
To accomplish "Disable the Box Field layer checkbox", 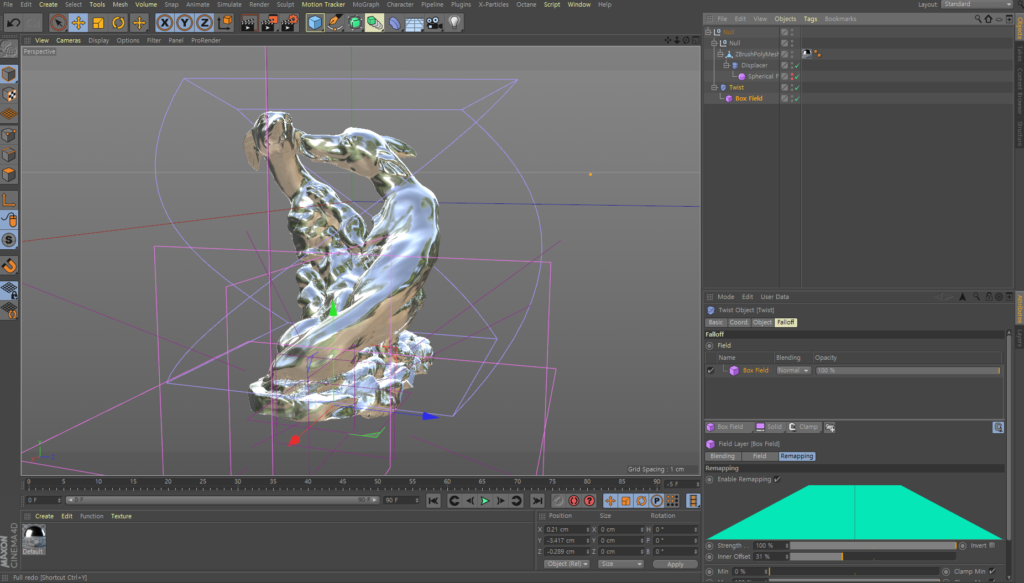I will (x=711, y=370).
